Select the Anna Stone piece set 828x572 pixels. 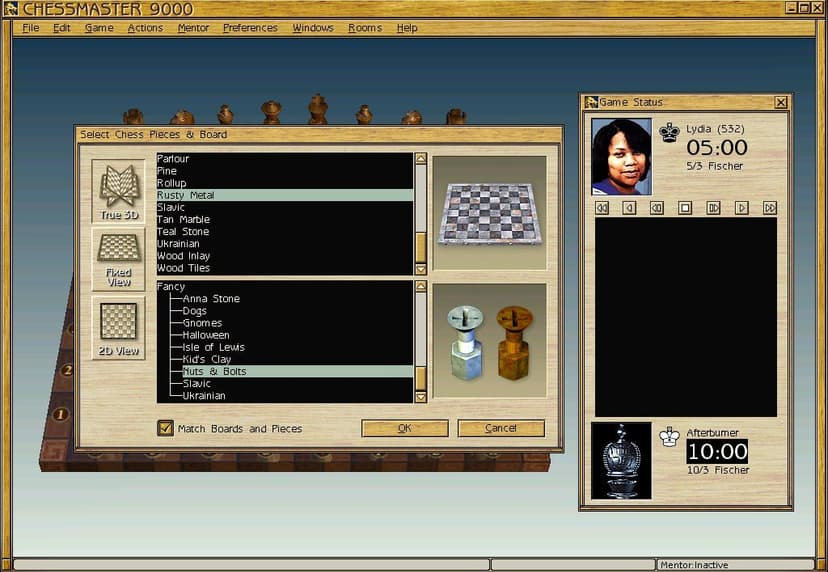pyautogui.click(x=211, y=298)
